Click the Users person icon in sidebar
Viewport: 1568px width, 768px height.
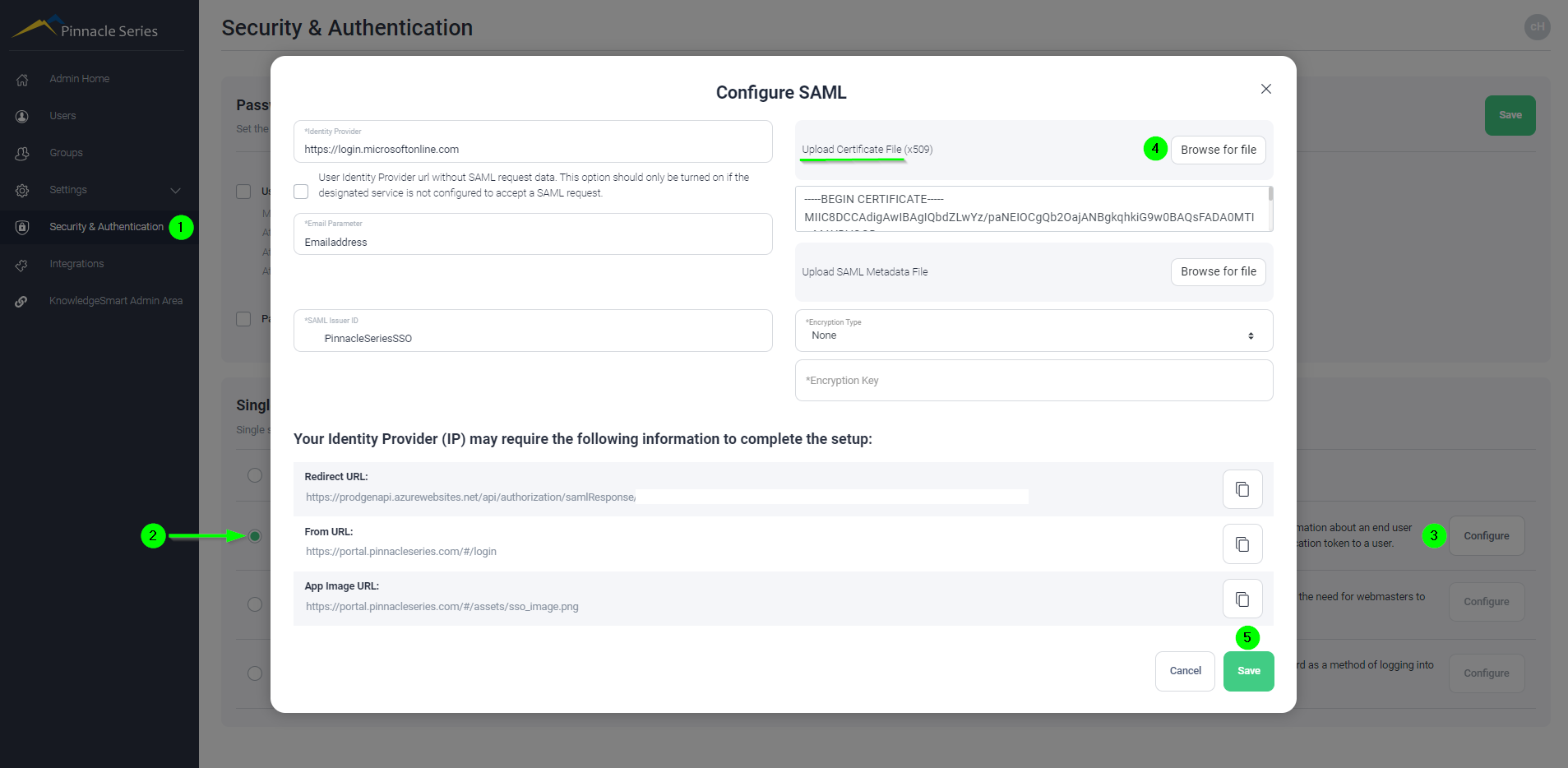point(22,117)
